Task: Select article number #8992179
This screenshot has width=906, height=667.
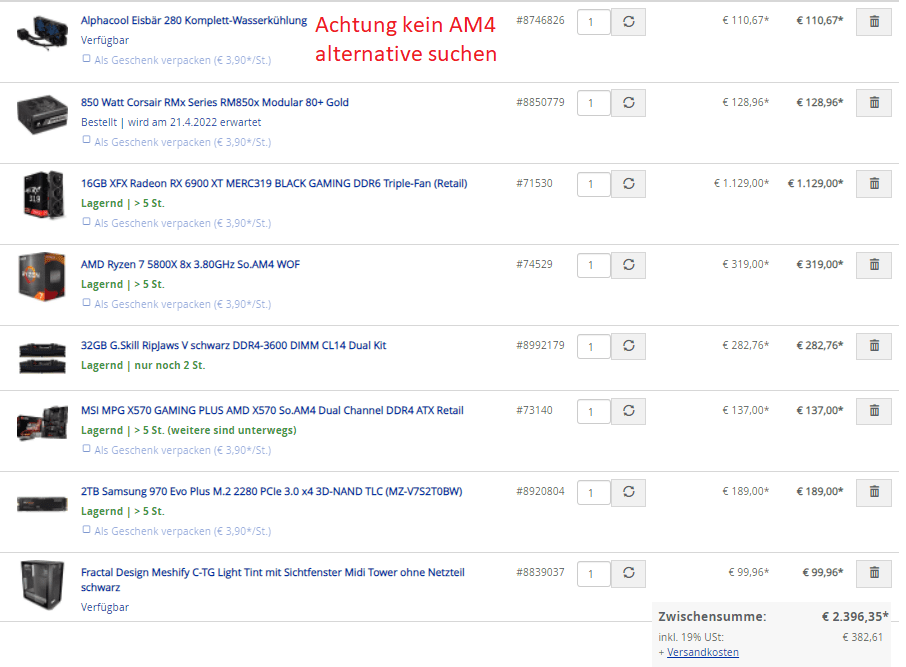Action: coord(540,345)
